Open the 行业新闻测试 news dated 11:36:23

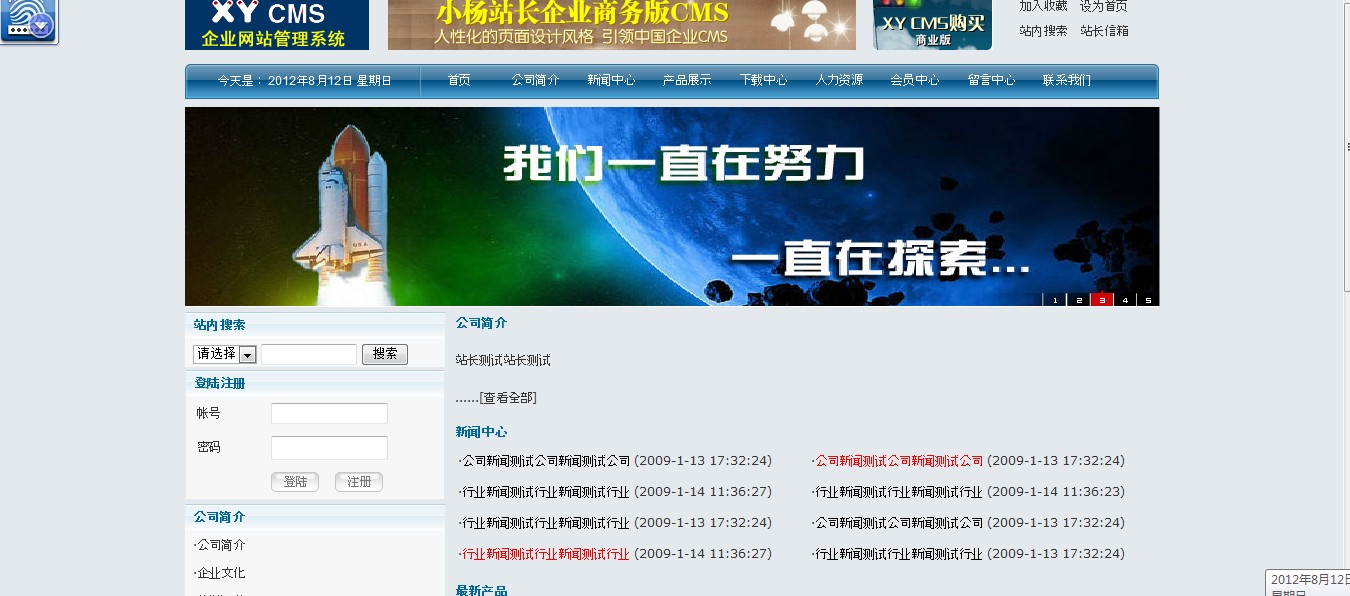pos(899,492)
